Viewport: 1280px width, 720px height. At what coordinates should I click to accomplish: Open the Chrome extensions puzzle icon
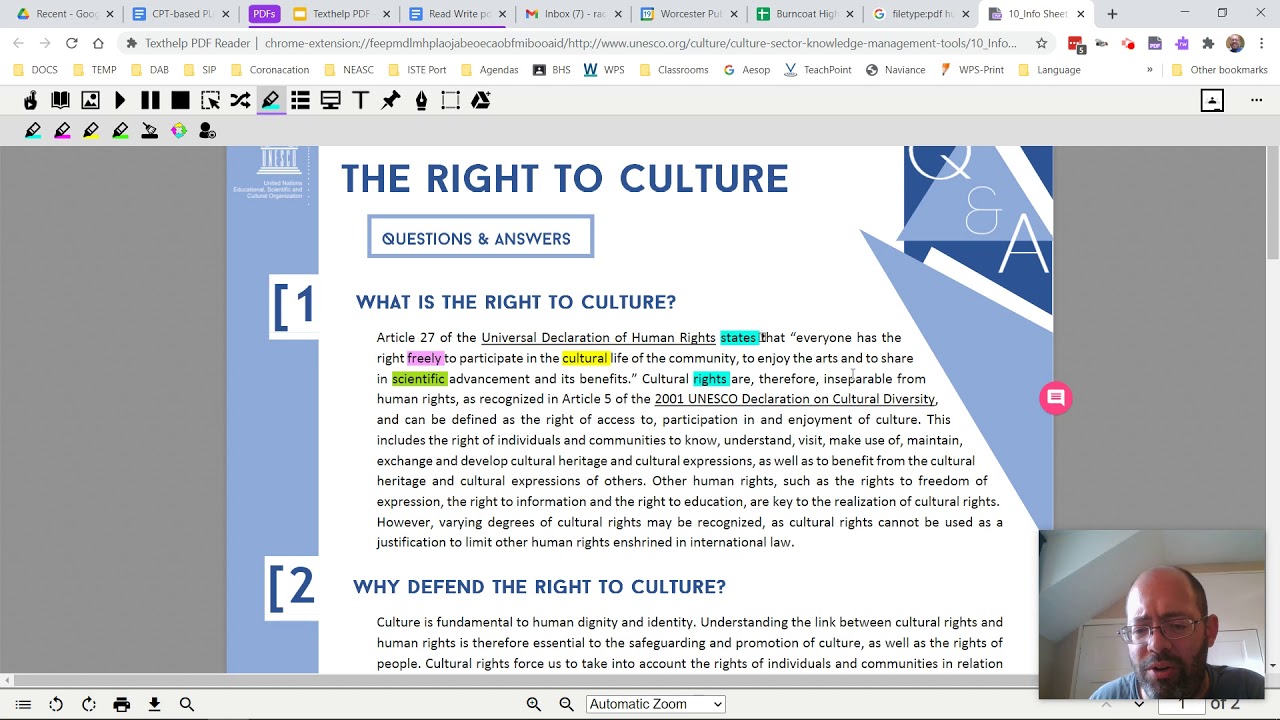1208,43
